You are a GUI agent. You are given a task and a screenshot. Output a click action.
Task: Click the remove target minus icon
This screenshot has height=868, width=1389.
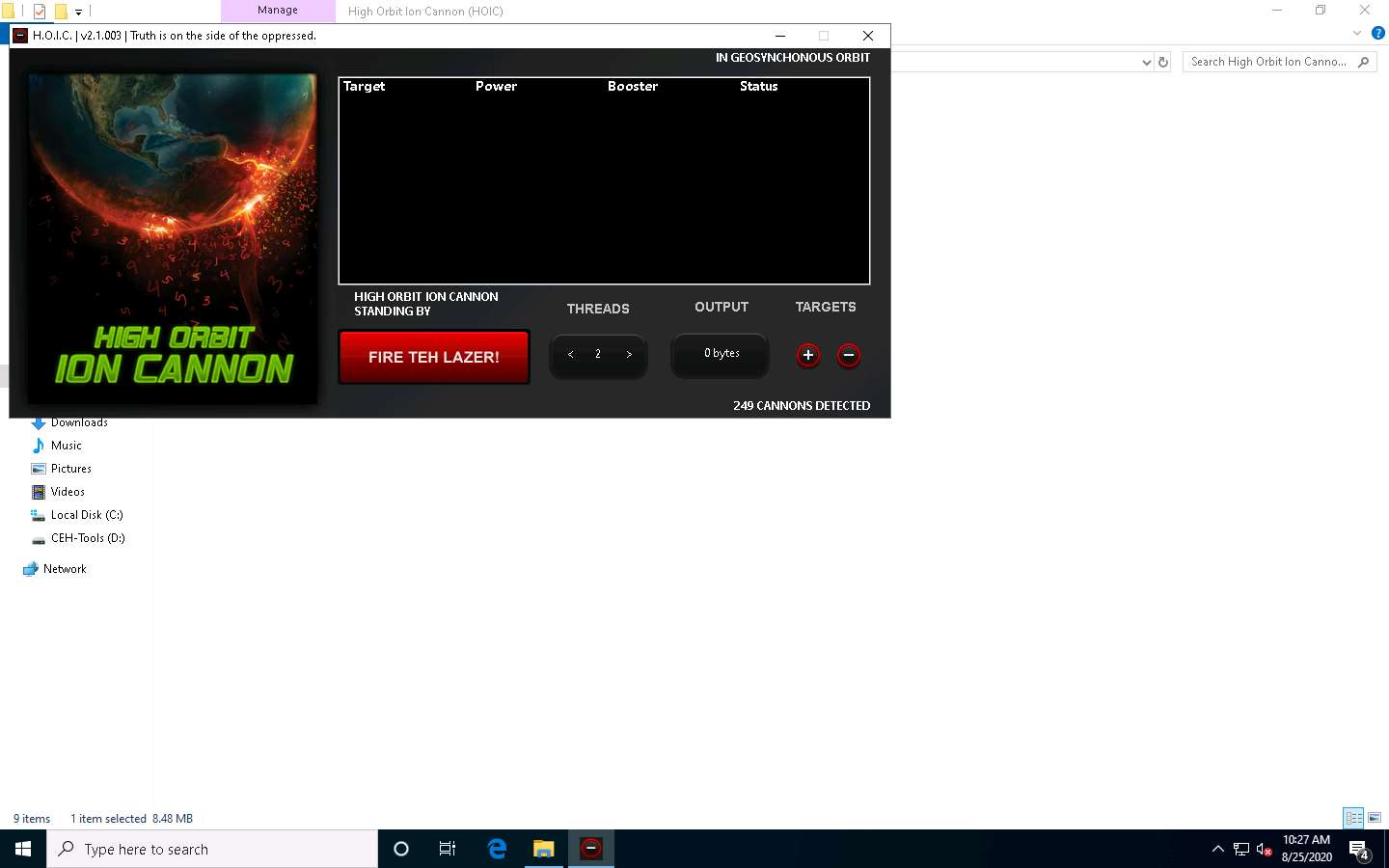849,355
